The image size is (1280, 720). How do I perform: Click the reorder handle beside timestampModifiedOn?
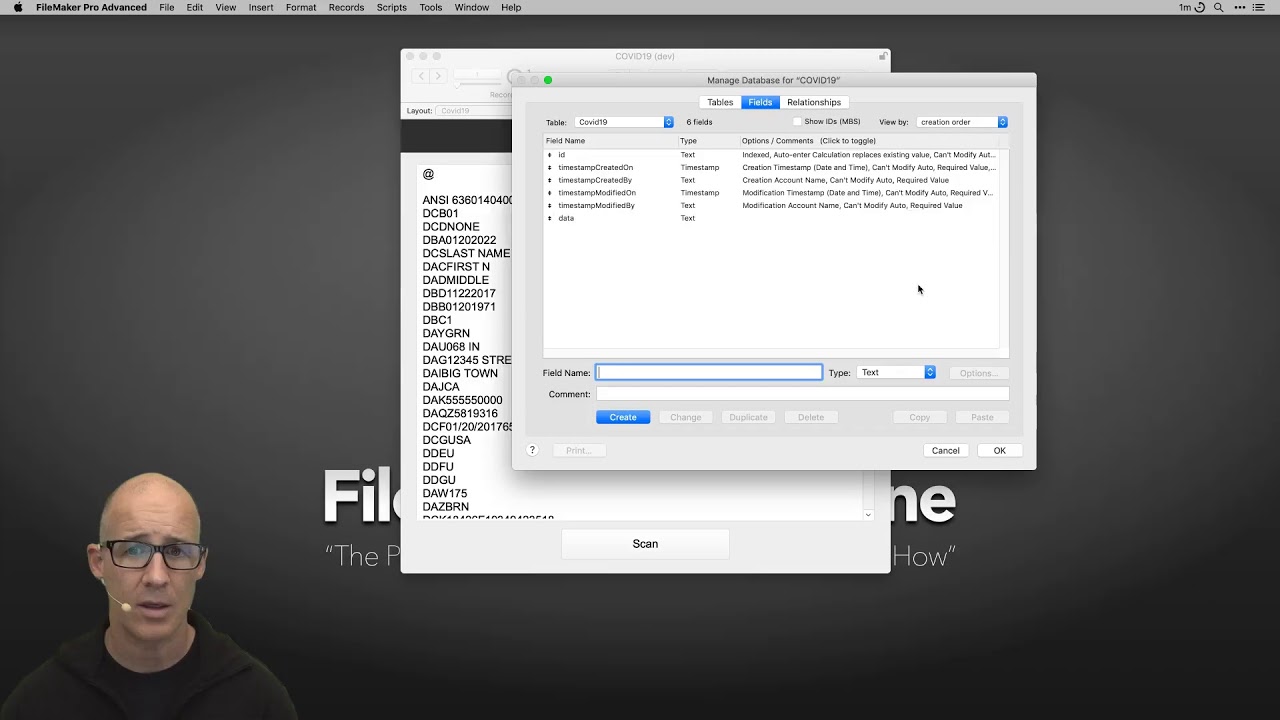coord(550,193)
